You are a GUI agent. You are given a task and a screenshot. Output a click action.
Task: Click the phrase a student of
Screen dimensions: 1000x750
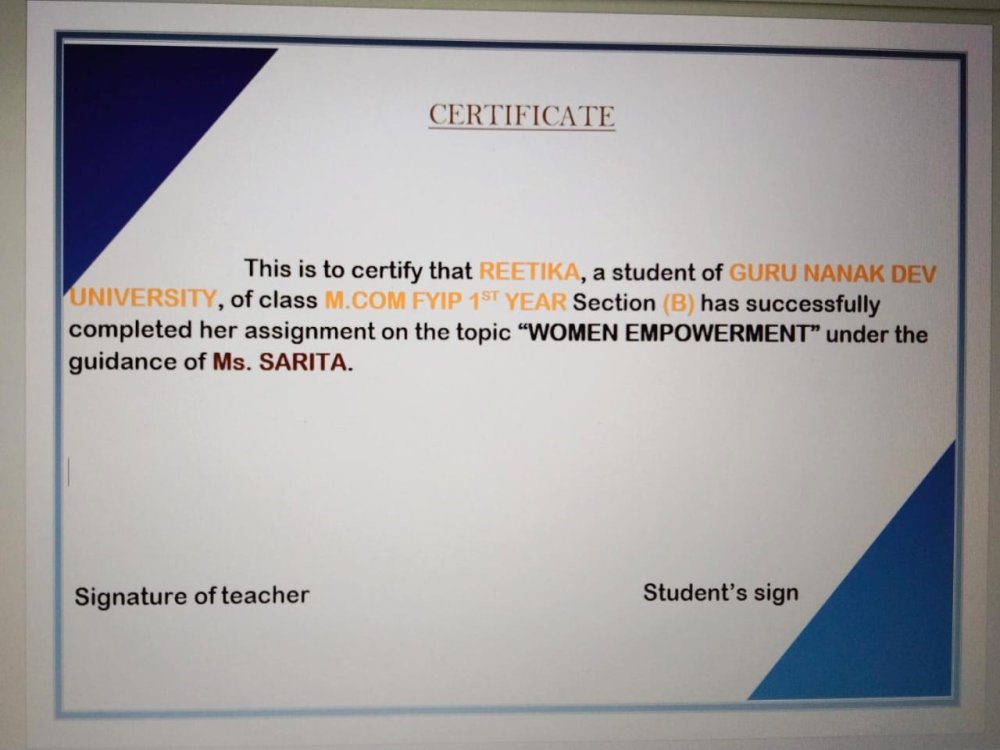657,272
